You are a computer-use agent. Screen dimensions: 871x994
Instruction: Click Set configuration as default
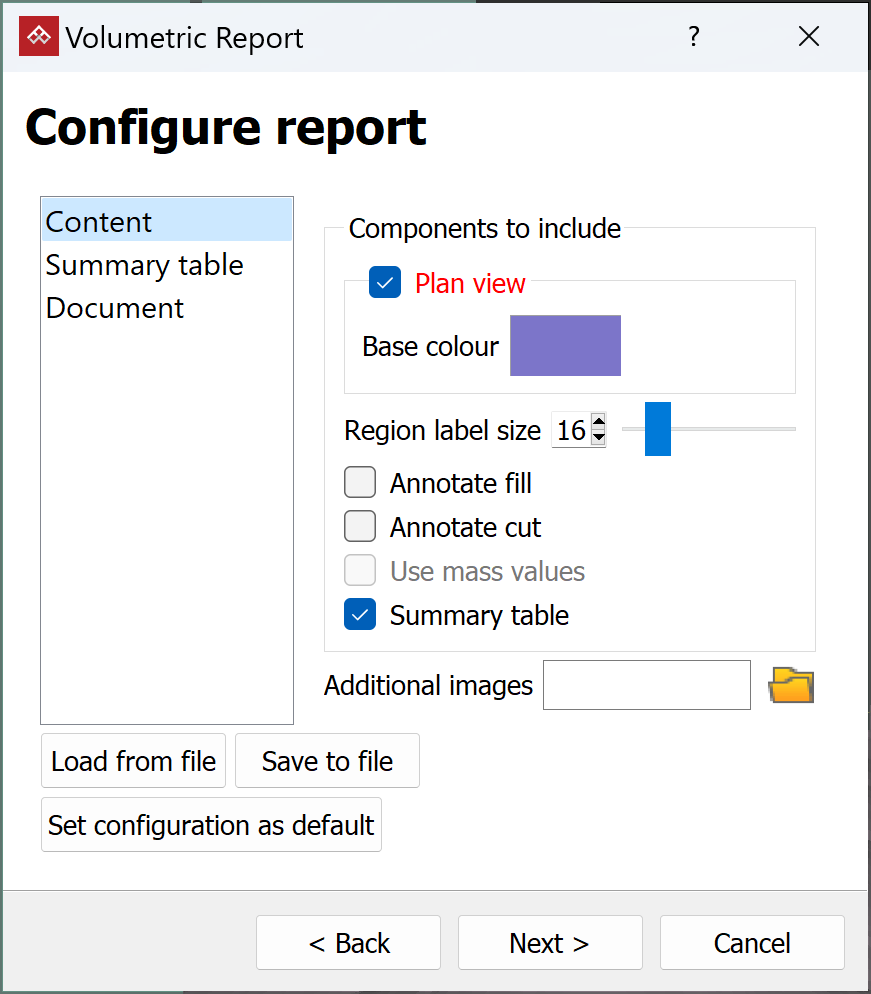pyautogui.click(x=211, y=825)
